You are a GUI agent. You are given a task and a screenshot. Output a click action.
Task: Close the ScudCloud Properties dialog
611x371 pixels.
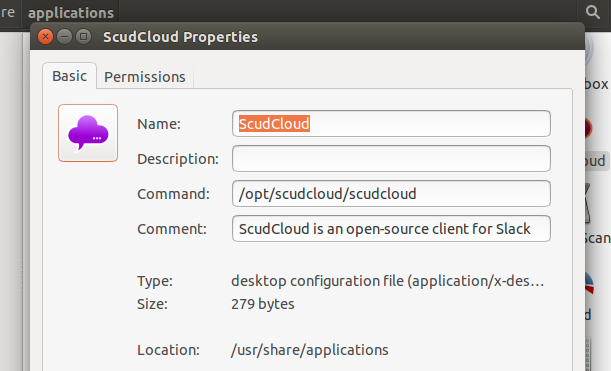point(45,37)
